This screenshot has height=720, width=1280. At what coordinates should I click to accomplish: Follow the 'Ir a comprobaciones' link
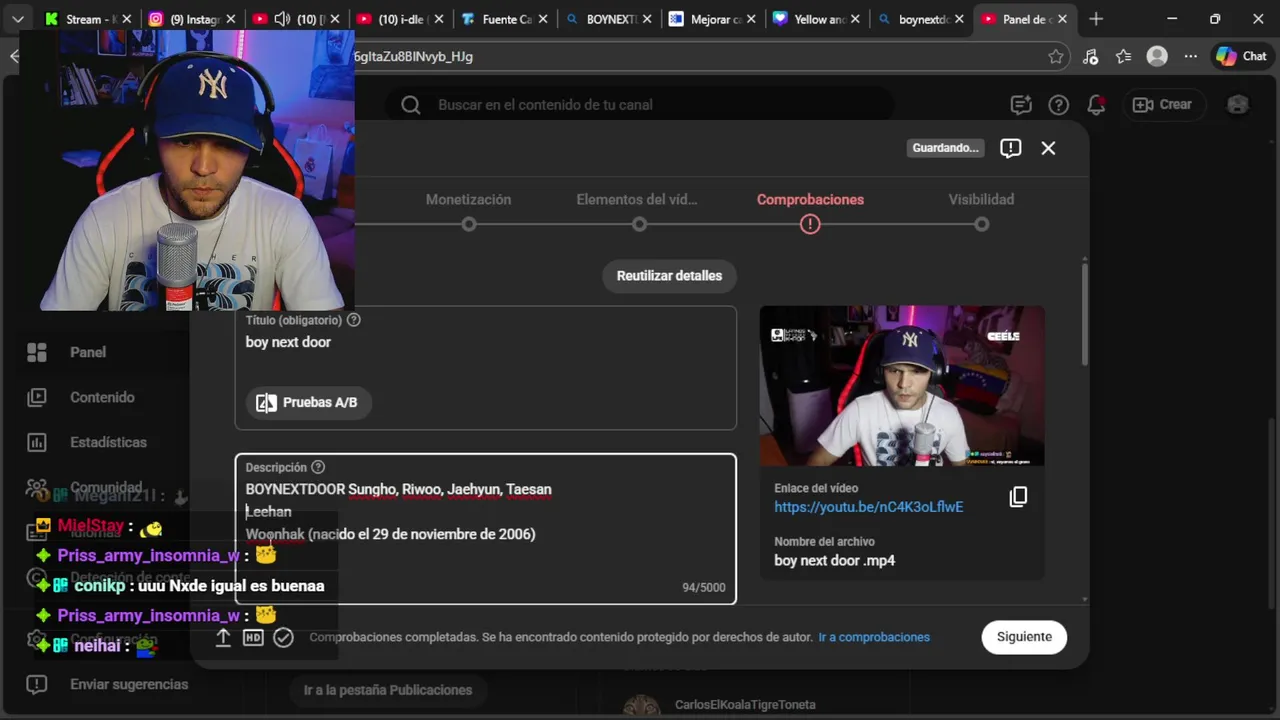tap(874, 637)
